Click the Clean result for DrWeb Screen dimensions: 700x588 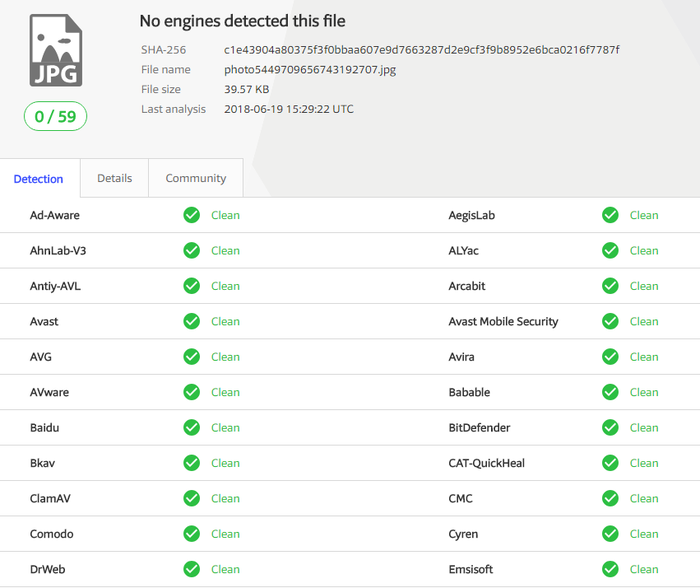(x=225, y=569)
